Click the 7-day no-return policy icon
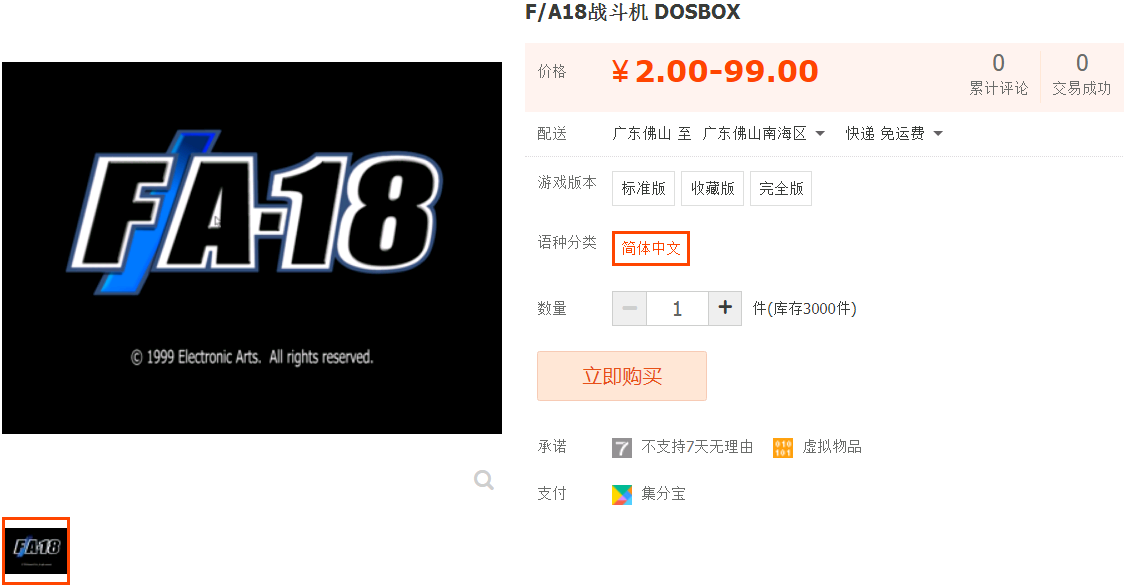The image size is (1124, 587). (621, 448)
